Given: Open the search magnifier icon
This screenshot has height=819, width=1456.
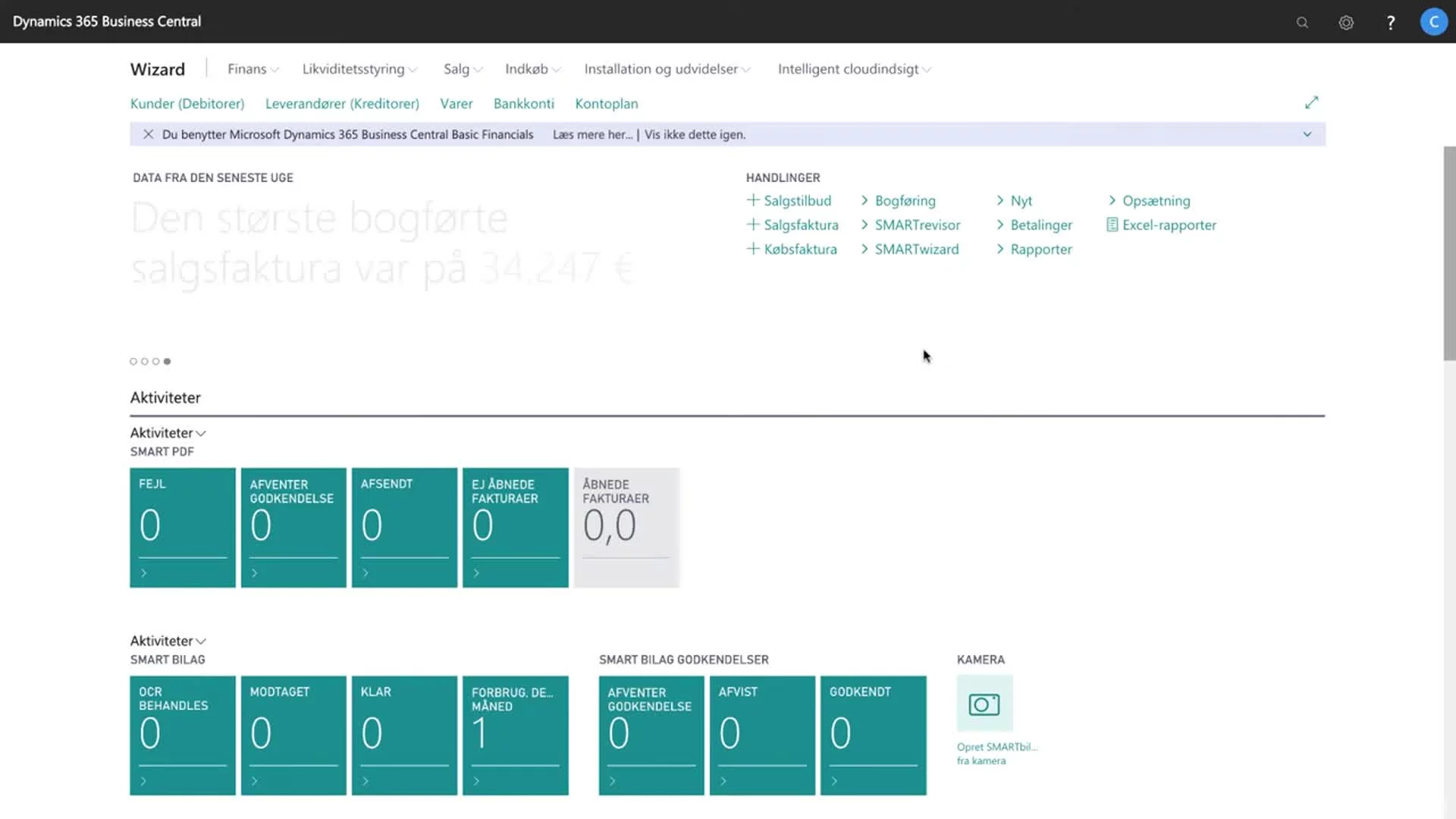Looking at the screenshot, I should [x=1302, y=22].
